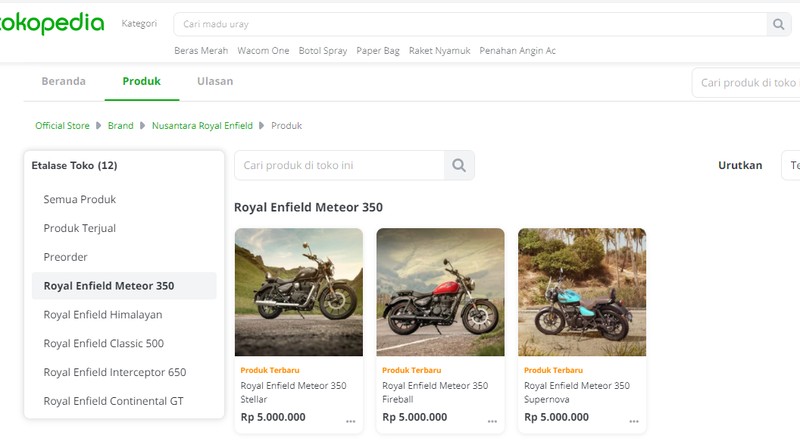Click the Brand breadcrumb link
The image size is (800, 448).
(120, 126)
